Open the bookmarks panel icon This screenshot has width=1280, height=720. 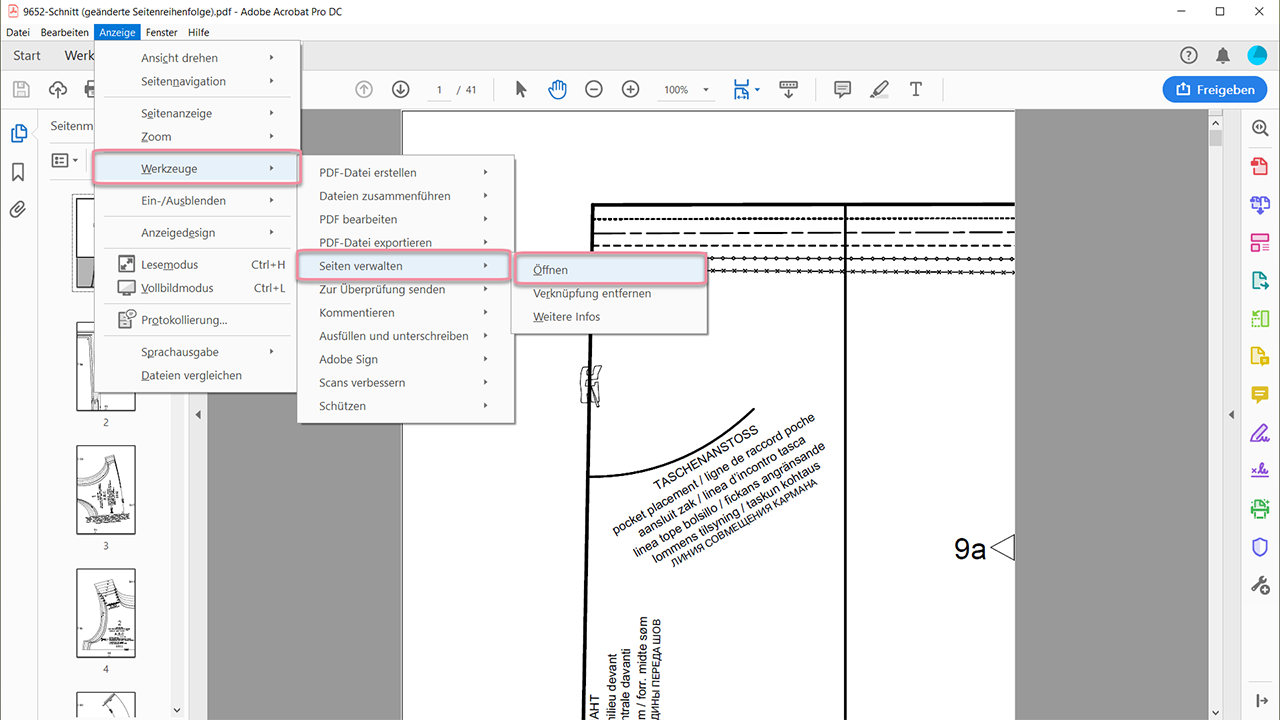[x=18, y=172]
